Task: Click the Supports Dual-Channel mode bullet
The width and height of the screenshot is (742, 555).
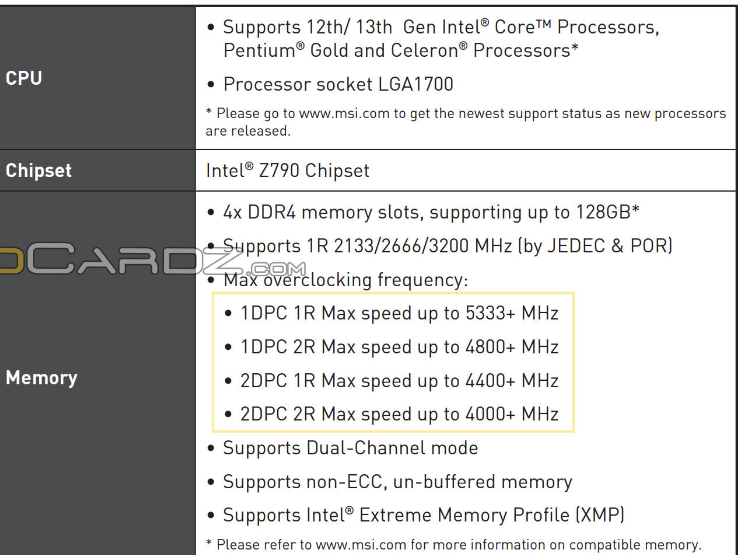Action: 350,448
